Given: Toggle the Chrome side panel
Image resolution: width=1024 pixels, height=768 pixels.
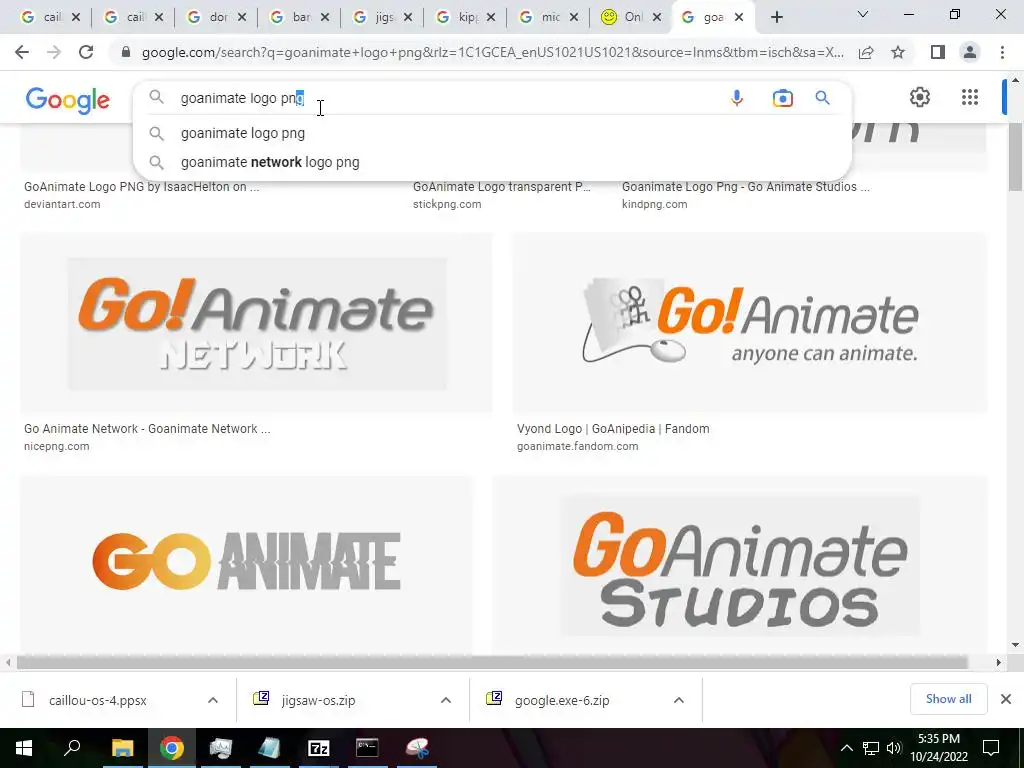Looking at the screenshot, I should [x=938, y=52].
